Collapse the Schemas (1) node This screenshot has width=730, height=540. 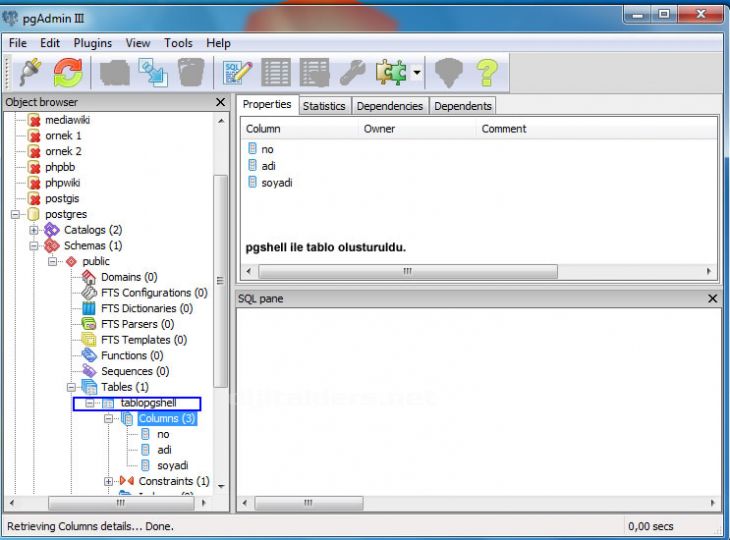pos(34,246)
